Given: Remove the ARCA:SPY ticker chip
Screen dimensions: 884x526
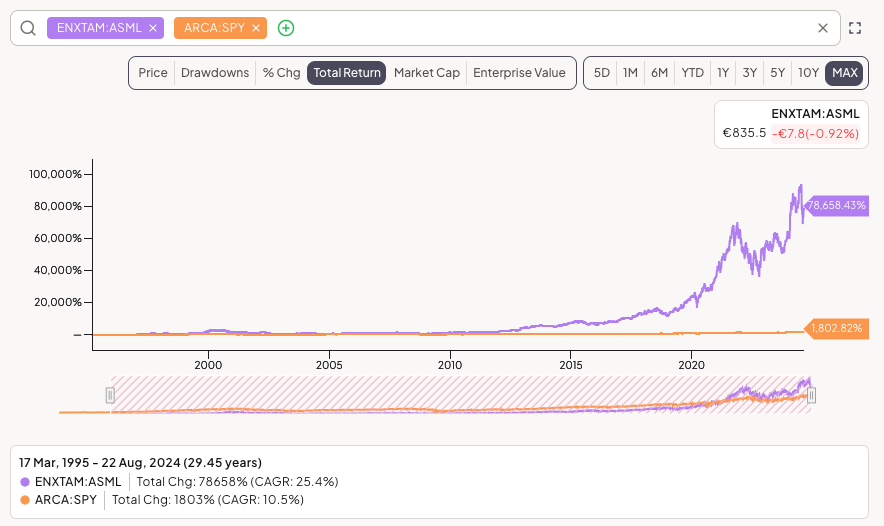Looking at the screenshot, I should pyautogui.click(x=256, y=28).
